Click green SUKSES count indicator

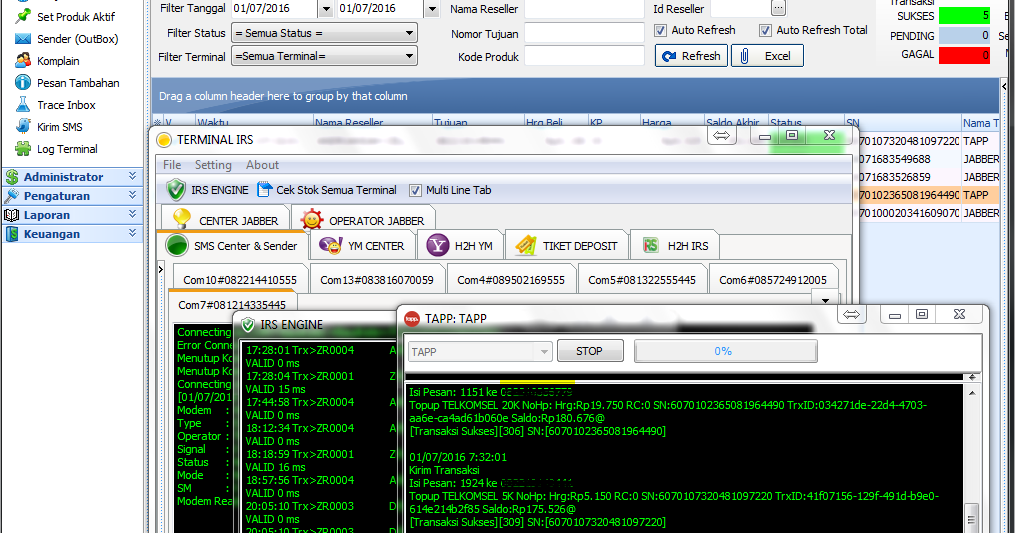point(965,16)
